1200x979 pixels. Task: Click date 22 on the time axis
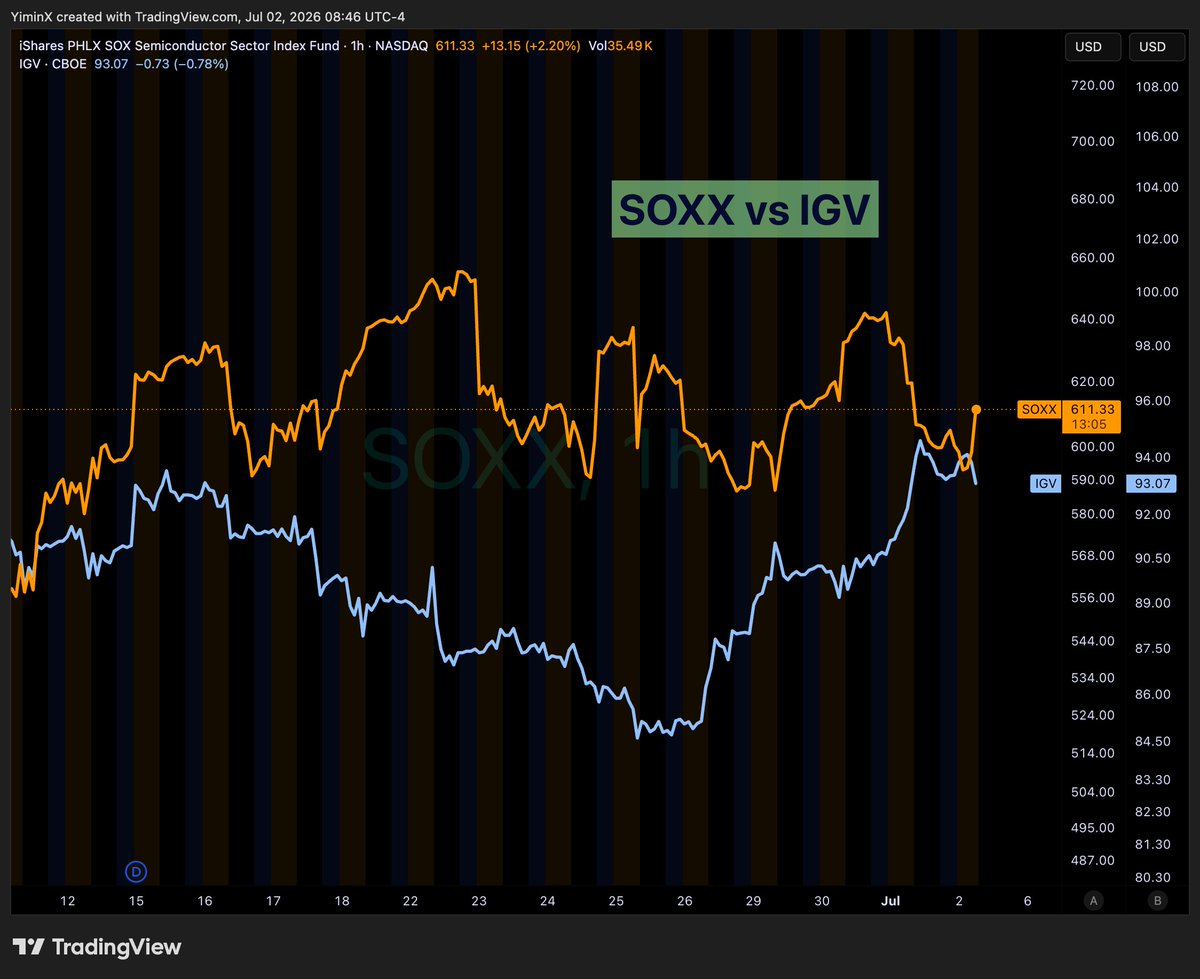click(x=410, y=901)
